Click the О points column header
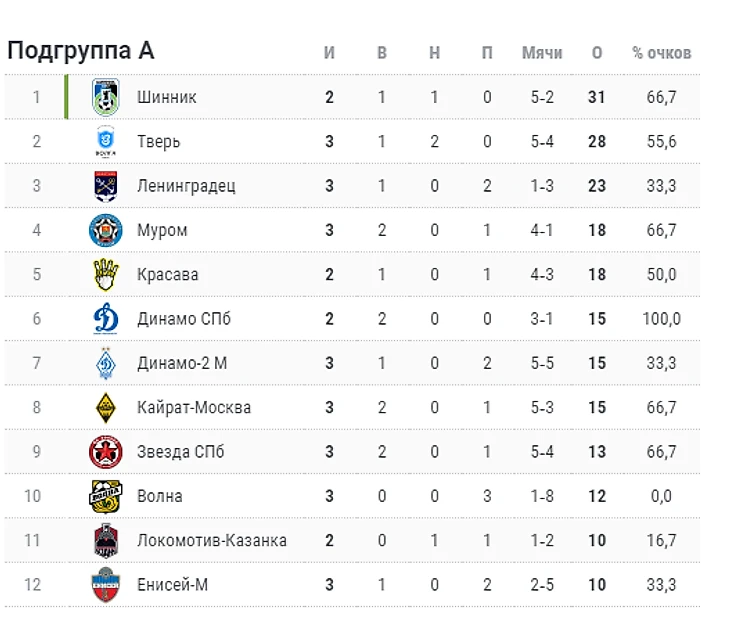This screenshot has height=623, width=730. (597, 53)
